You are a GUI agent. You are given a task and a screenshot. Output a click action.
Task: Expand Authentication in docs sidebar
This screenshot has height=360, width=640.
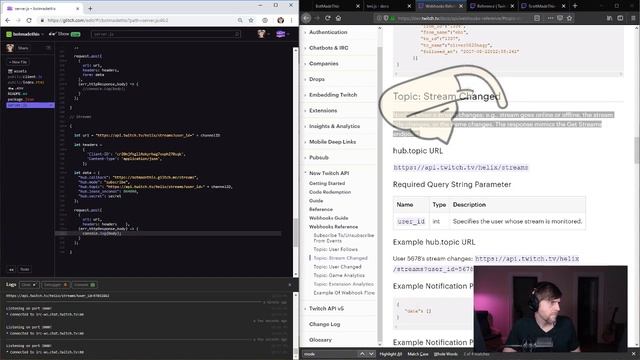(328, 32)
